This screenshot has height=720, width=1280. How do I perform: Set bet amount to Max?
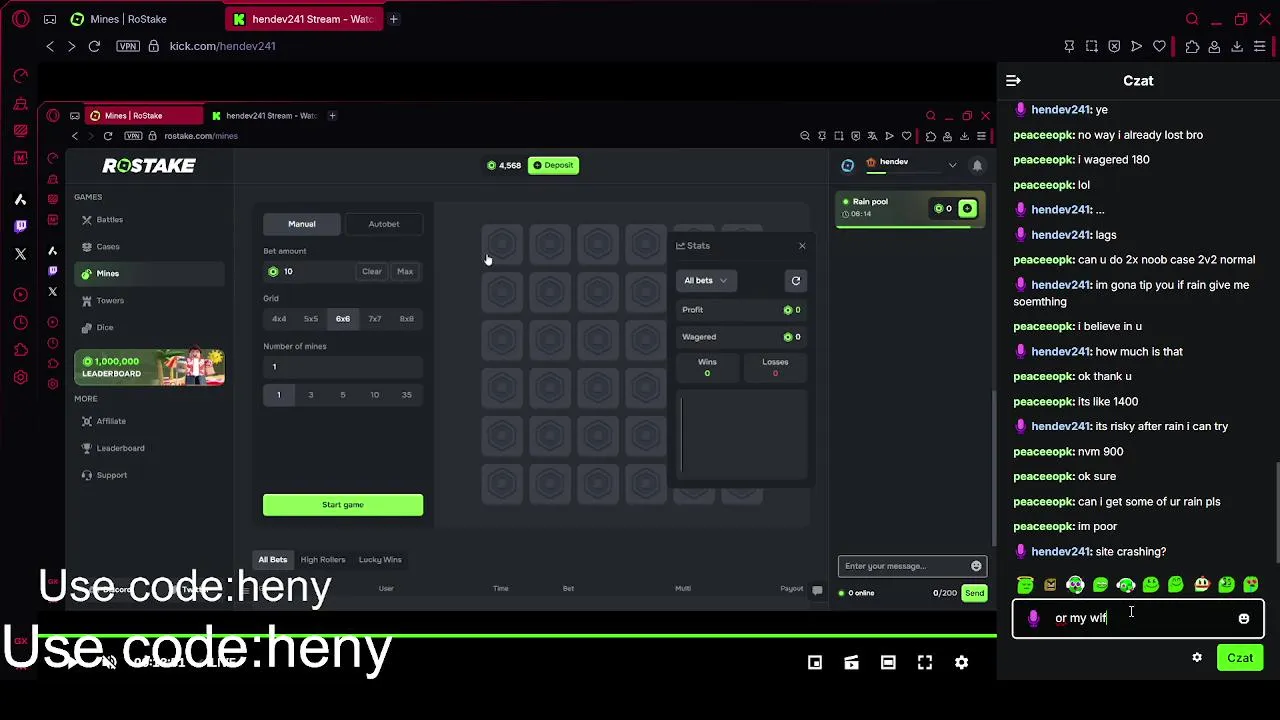coord(405,272)
